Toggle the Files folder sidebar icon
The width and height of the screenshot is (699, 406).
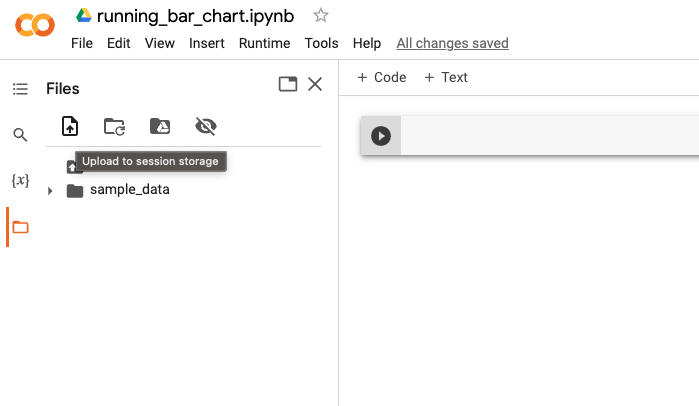(x=20, y=227)
